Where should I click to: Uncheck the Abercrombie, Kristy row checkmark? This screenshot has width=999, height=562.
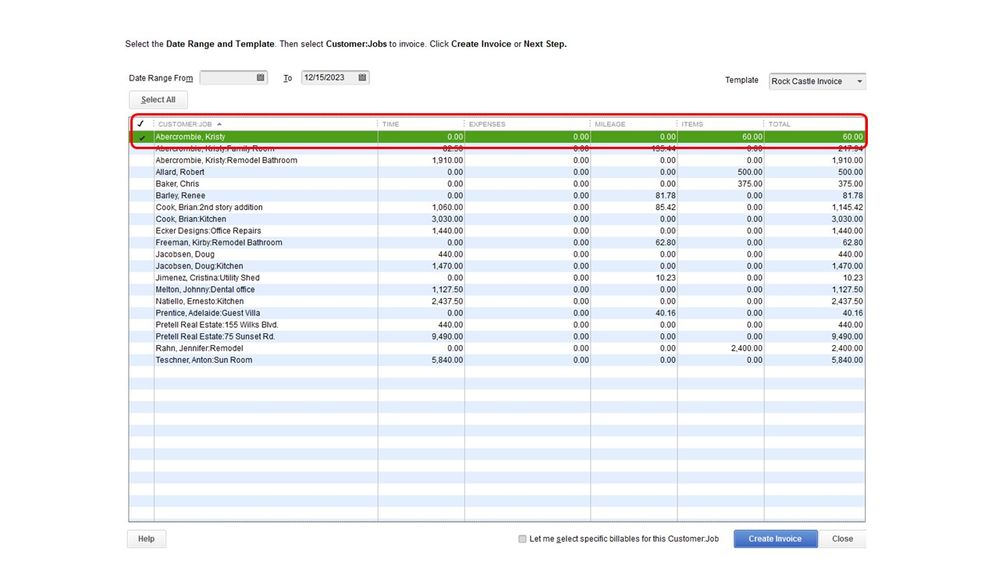[141, 137]
